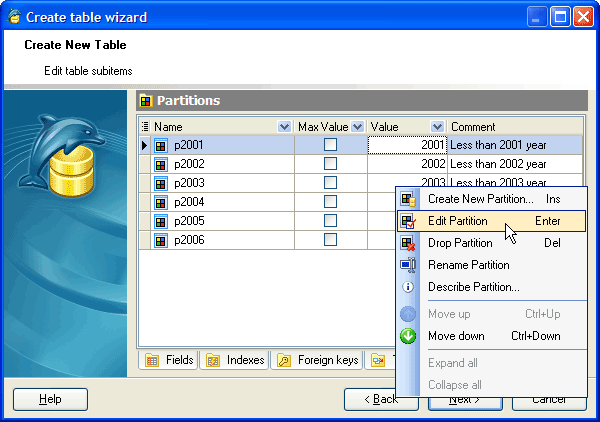Click the Create New Partition menu icon
This screenshot has height=422, width=600.
[408, 199]
